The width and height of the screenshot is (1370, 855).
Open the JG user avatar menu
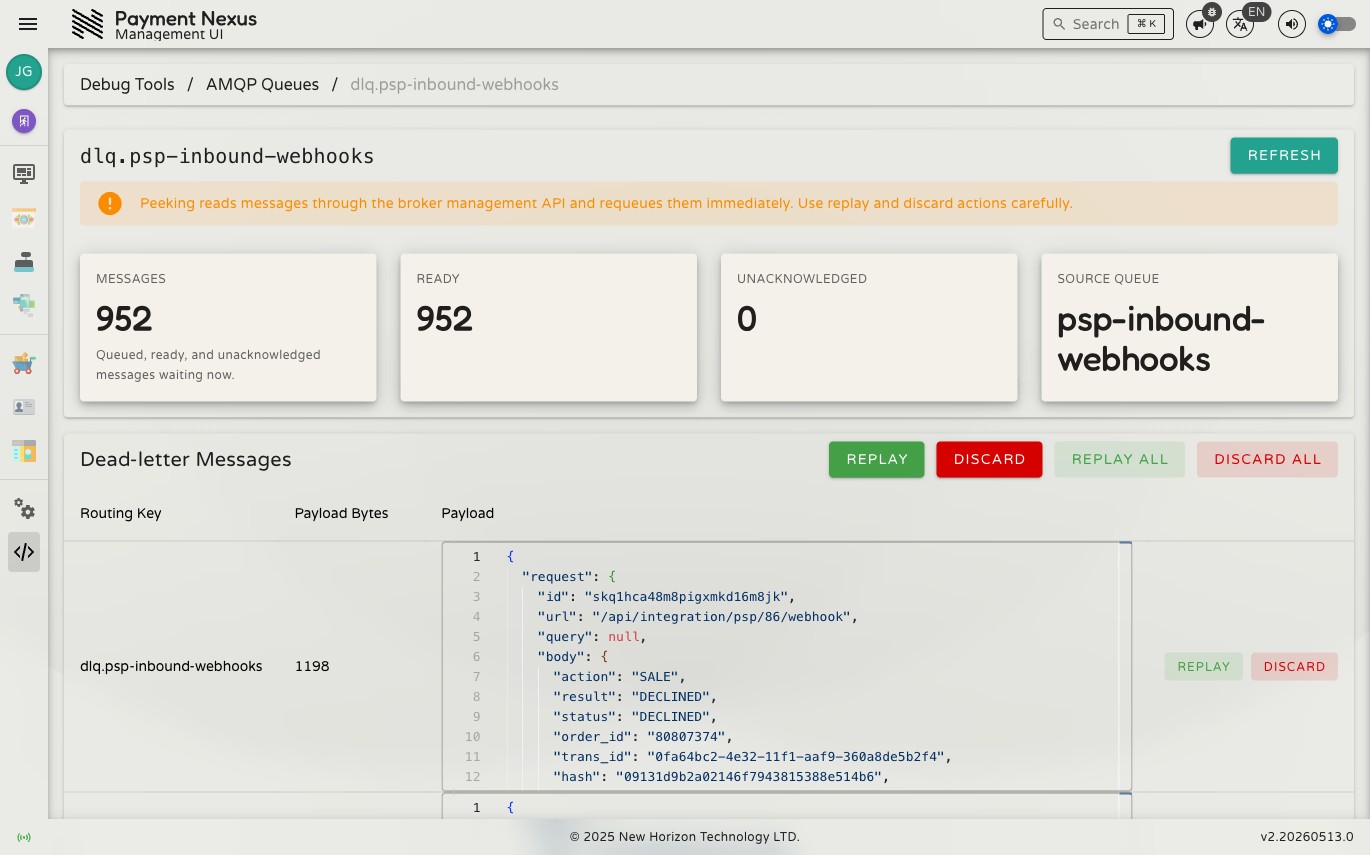coord(24,72)
